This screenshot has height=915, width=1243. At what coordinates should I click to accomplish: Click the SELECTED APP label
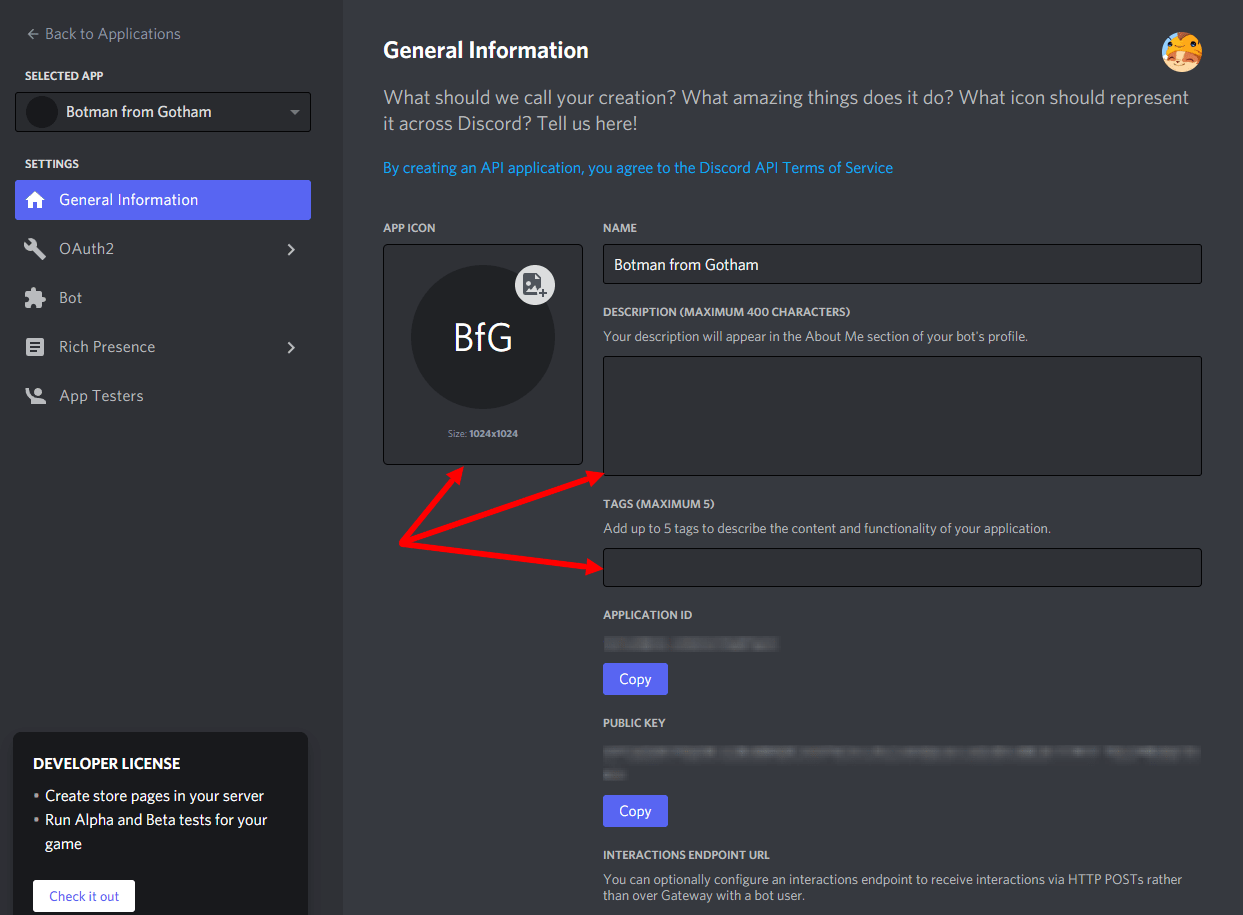[x=64, y=76]
